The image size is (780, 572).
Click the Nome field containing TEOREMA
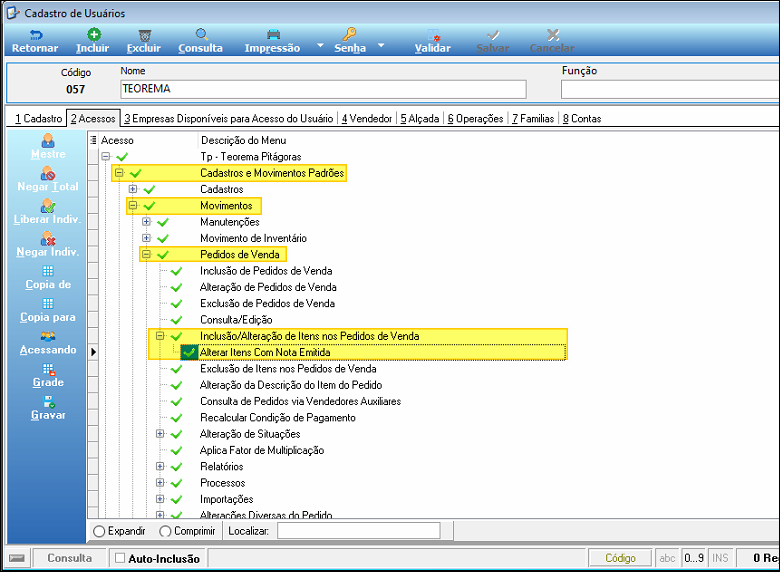[x=323, y=89]
